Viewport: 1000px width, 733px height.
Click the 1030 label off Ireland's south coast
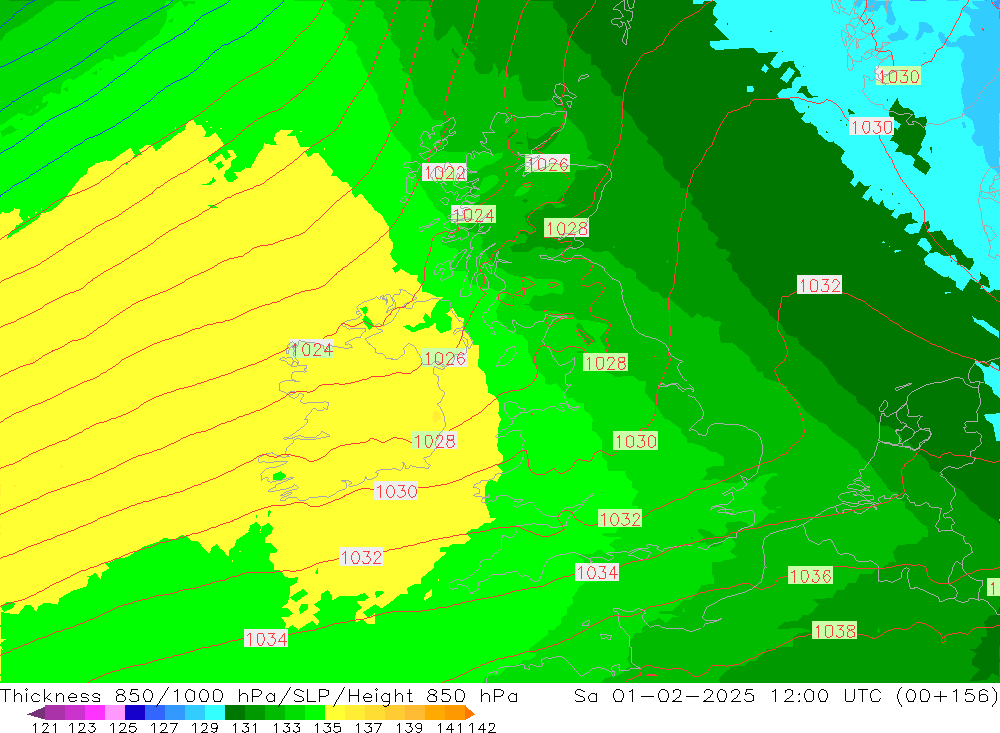(x=396, y=491)
